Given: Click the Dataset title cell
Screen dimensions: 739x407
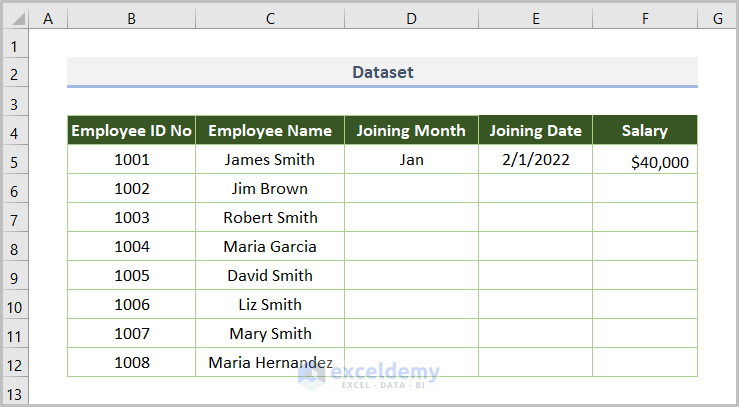Looking at the screenshot, I should (382, 72).
